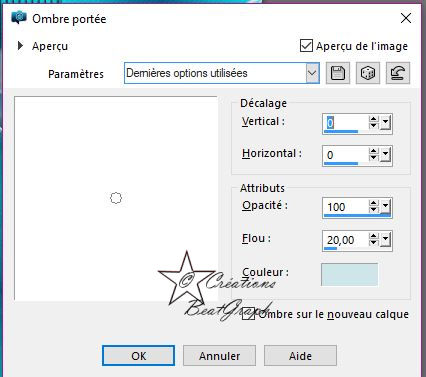Click the save preset floppy disk icon
The image size is (426, 377).
click(x=338, y=73)
